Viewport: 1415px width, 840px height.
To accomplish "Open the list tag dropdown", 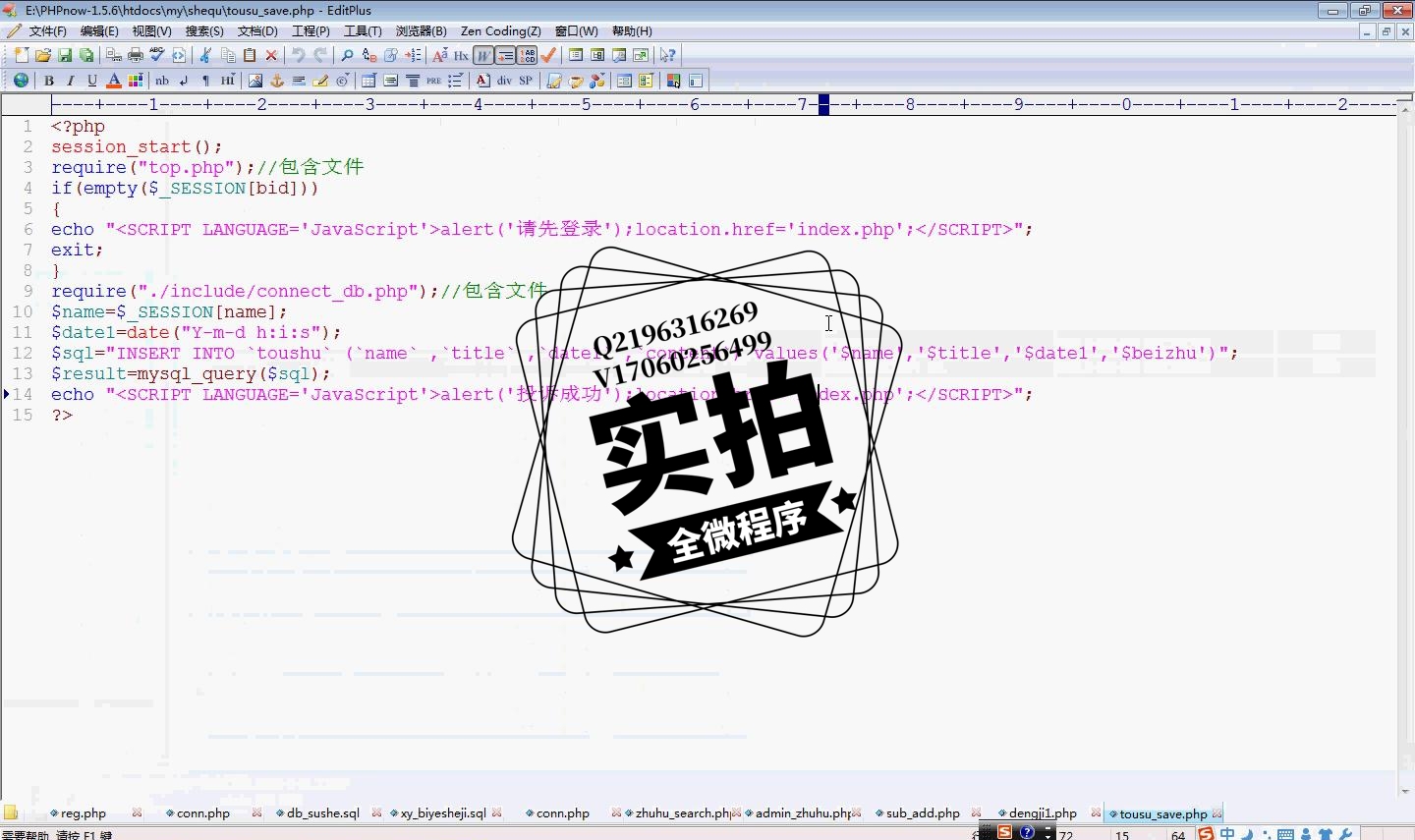I will coord(455,81).
